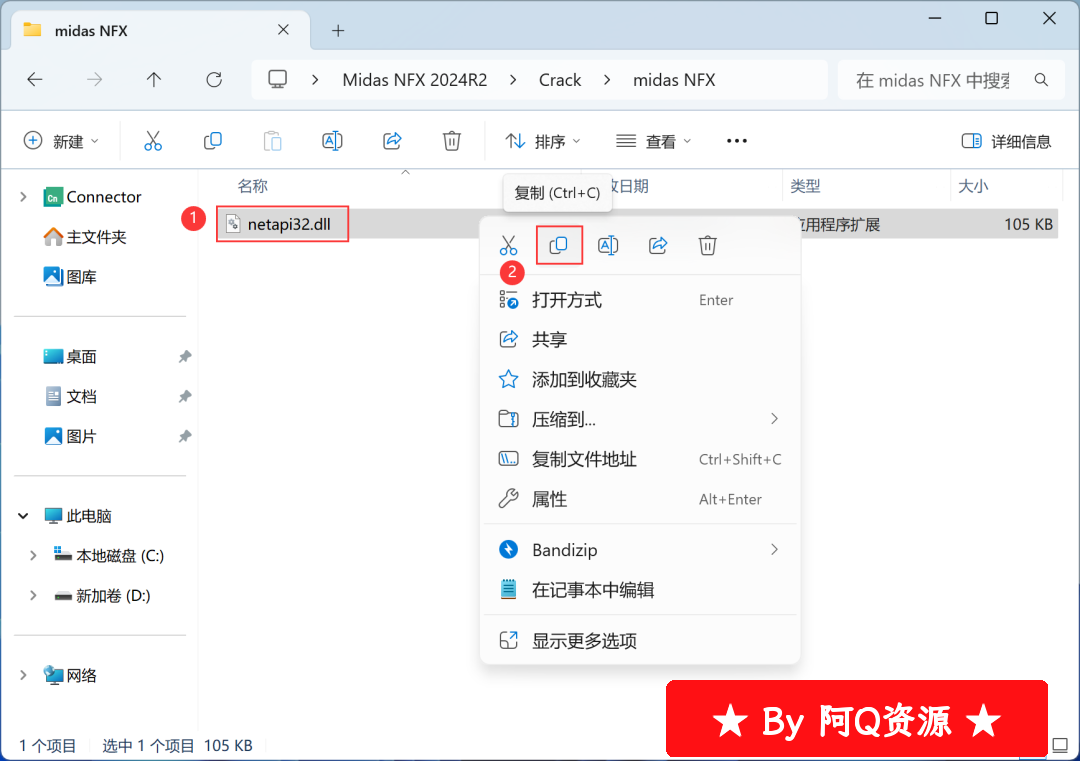Screen dimensions: 1080x761
Task: Click the chevron after Crack in the breadcrumb
Action: point(607,80)
